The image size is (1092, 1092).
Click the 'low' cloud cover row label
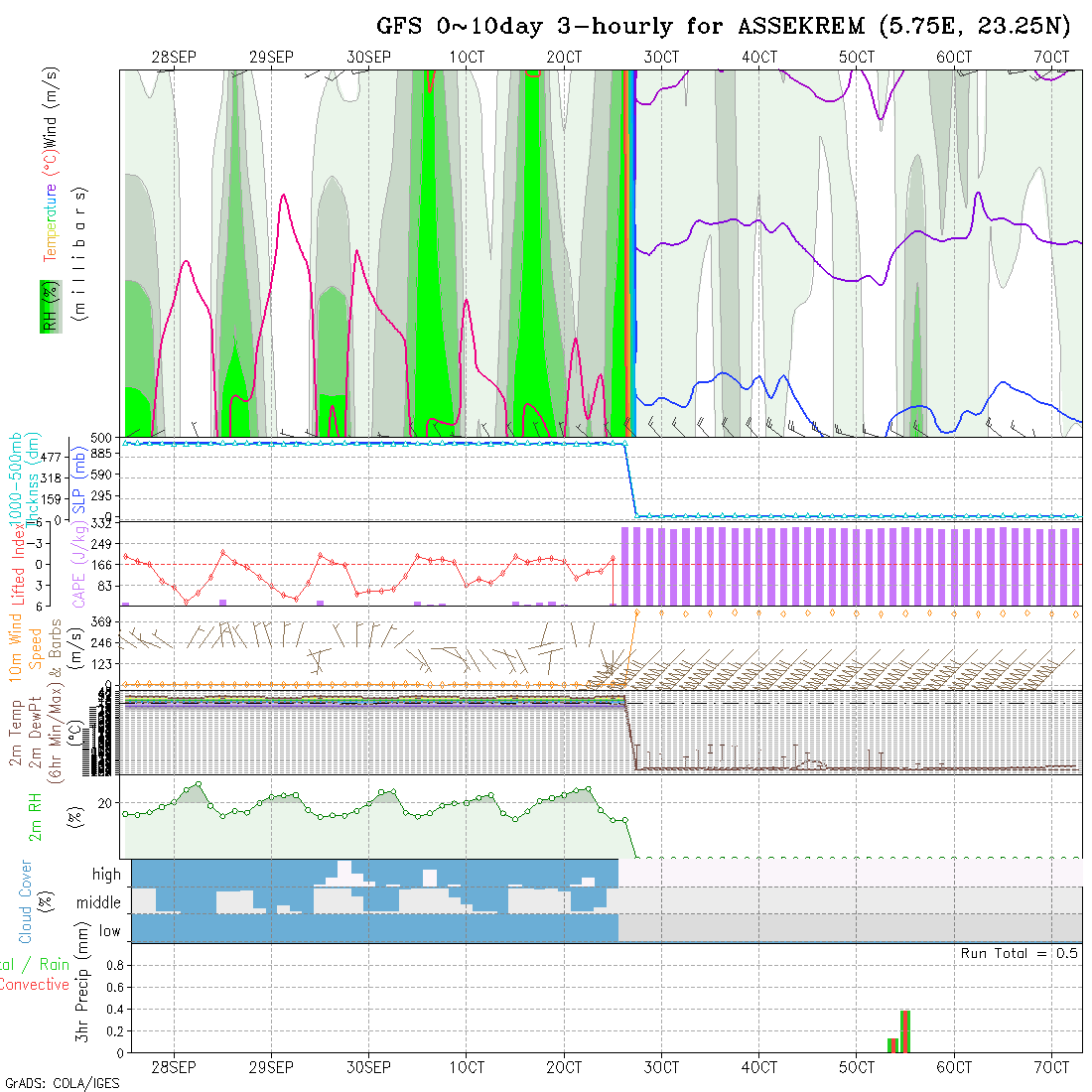coord(109,931)
